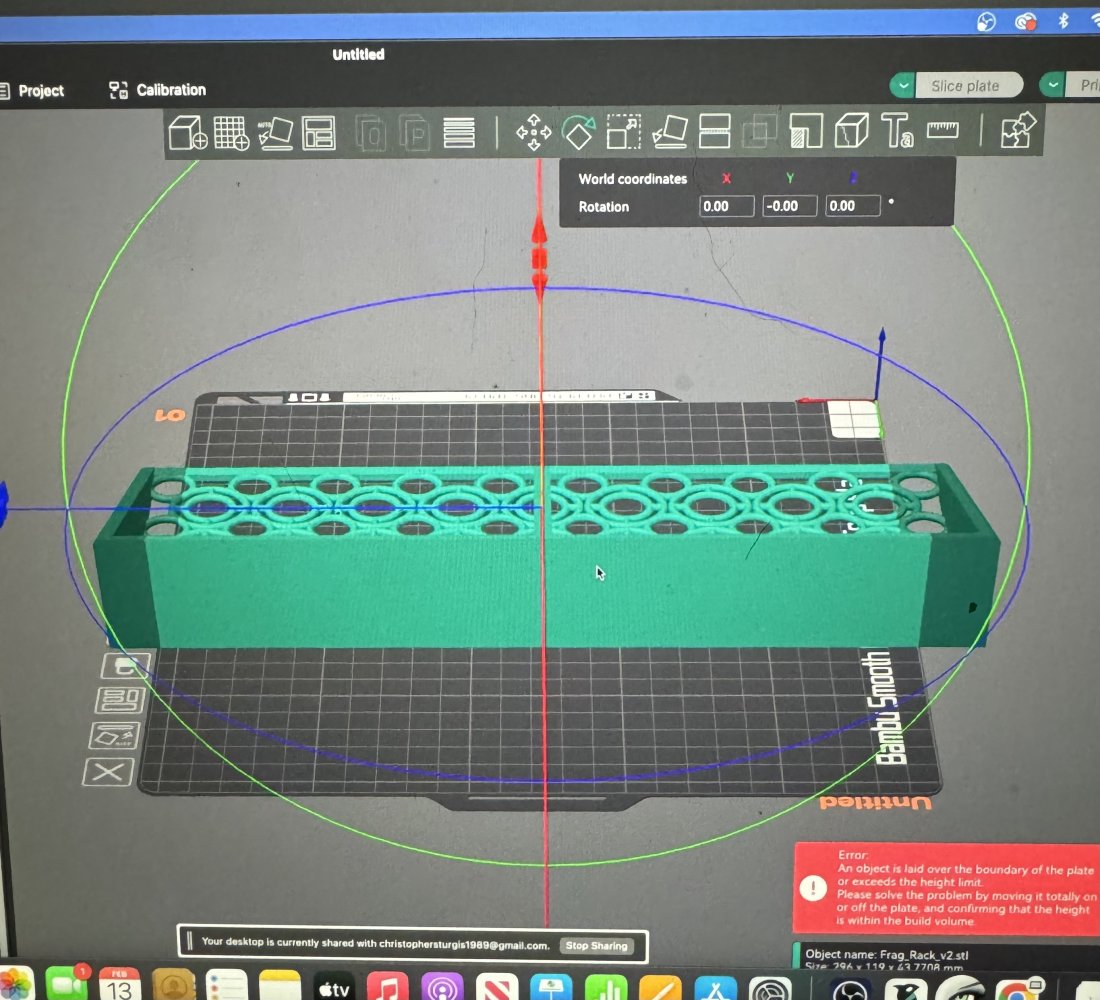Toggle the Rotate gizmo tool
This screenshot has width=1100, height=1000.
coord(578,131)
